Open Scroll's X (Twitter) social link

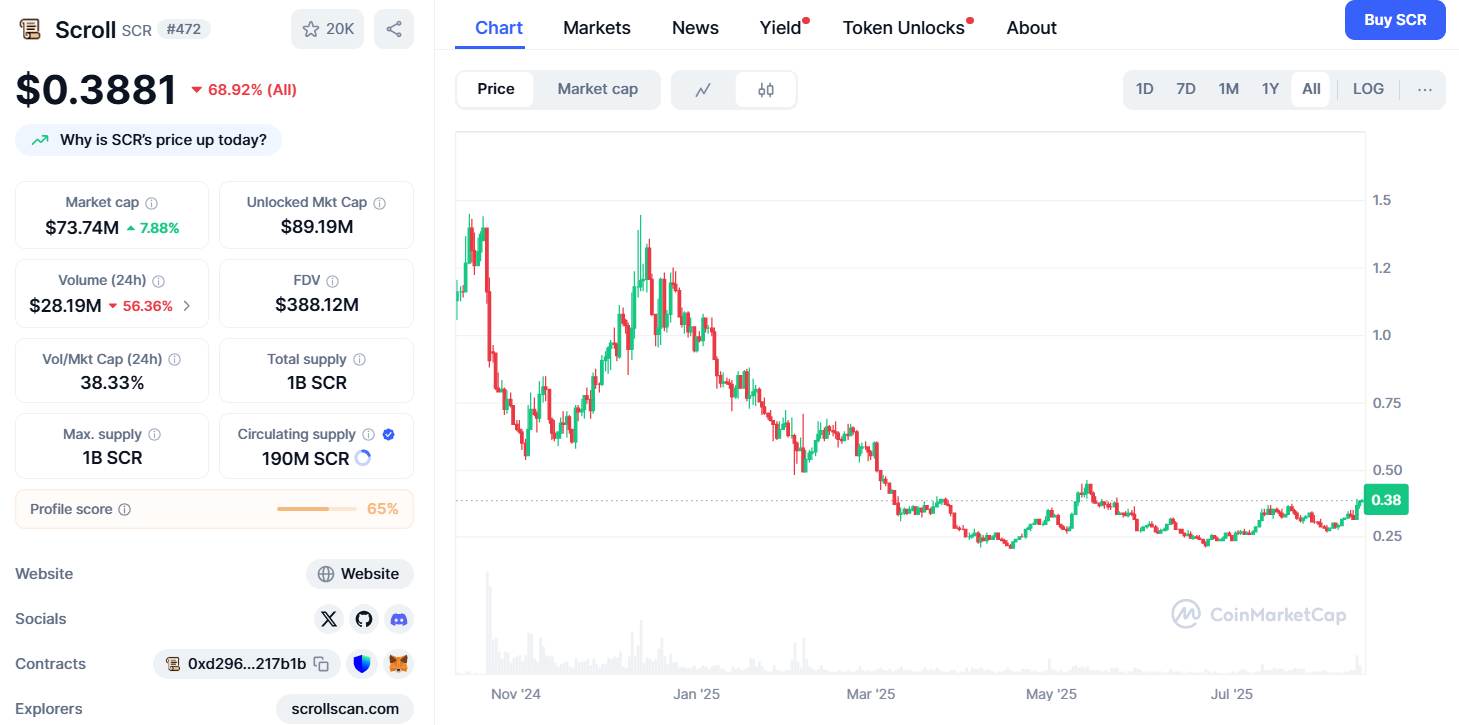click(329, 619)
